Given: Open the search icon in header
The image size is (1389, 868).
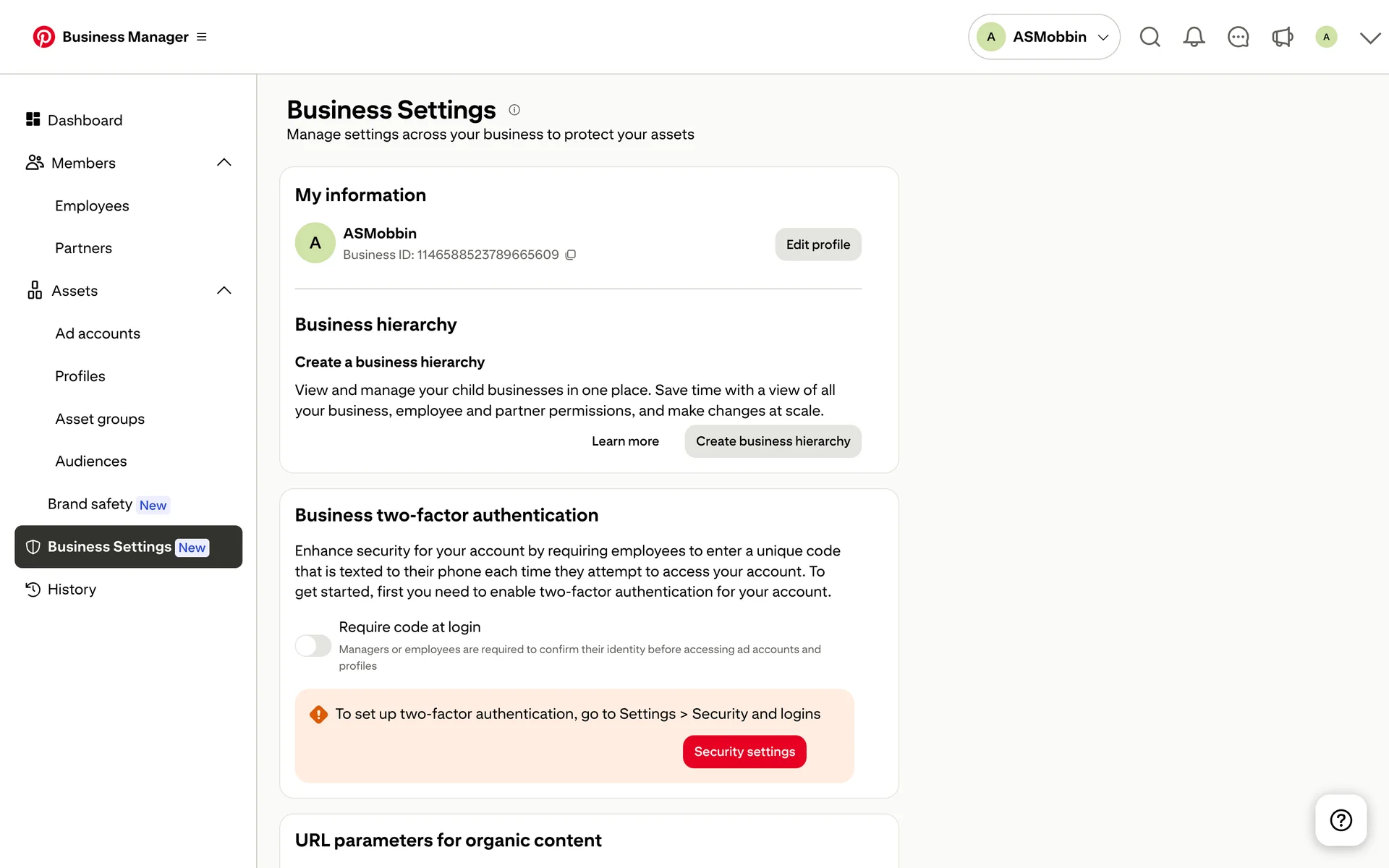Looking at the screenshot, I should tap(1150, 37).
